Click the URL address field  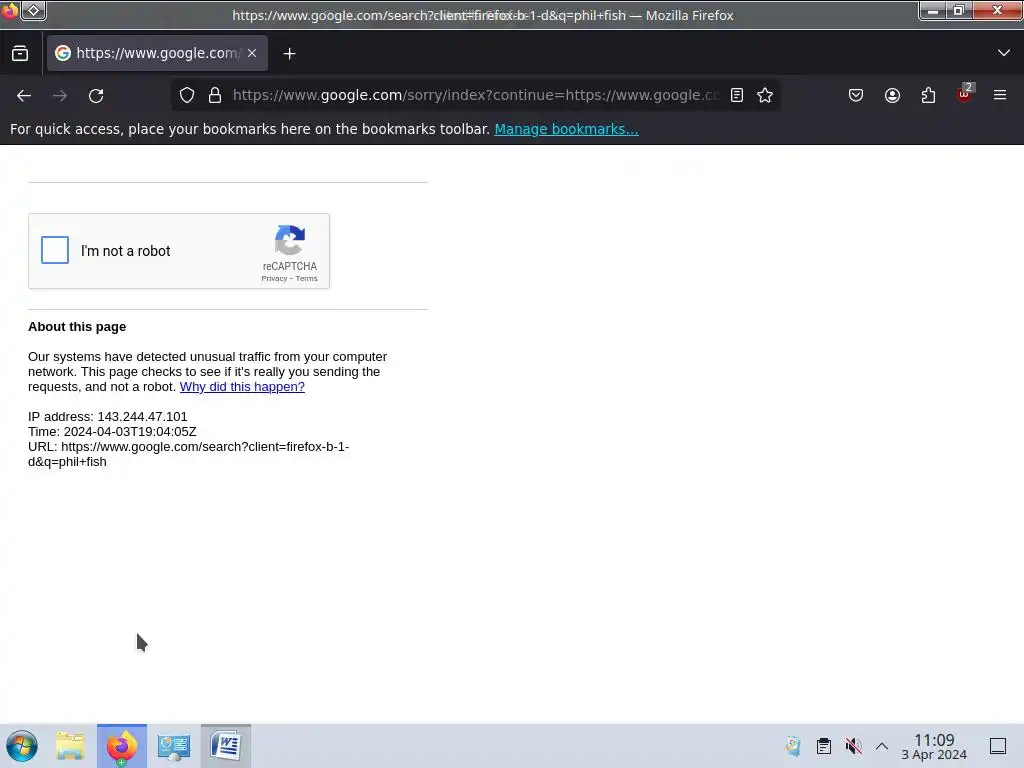[476, 95]
